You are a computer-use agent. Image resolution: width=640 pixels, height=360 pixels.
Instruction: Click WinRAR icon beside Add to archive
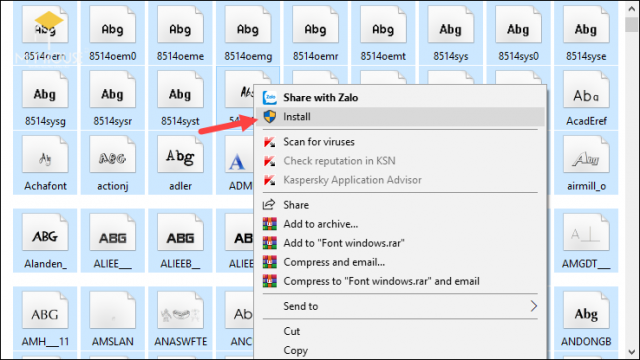click(269, 224)
